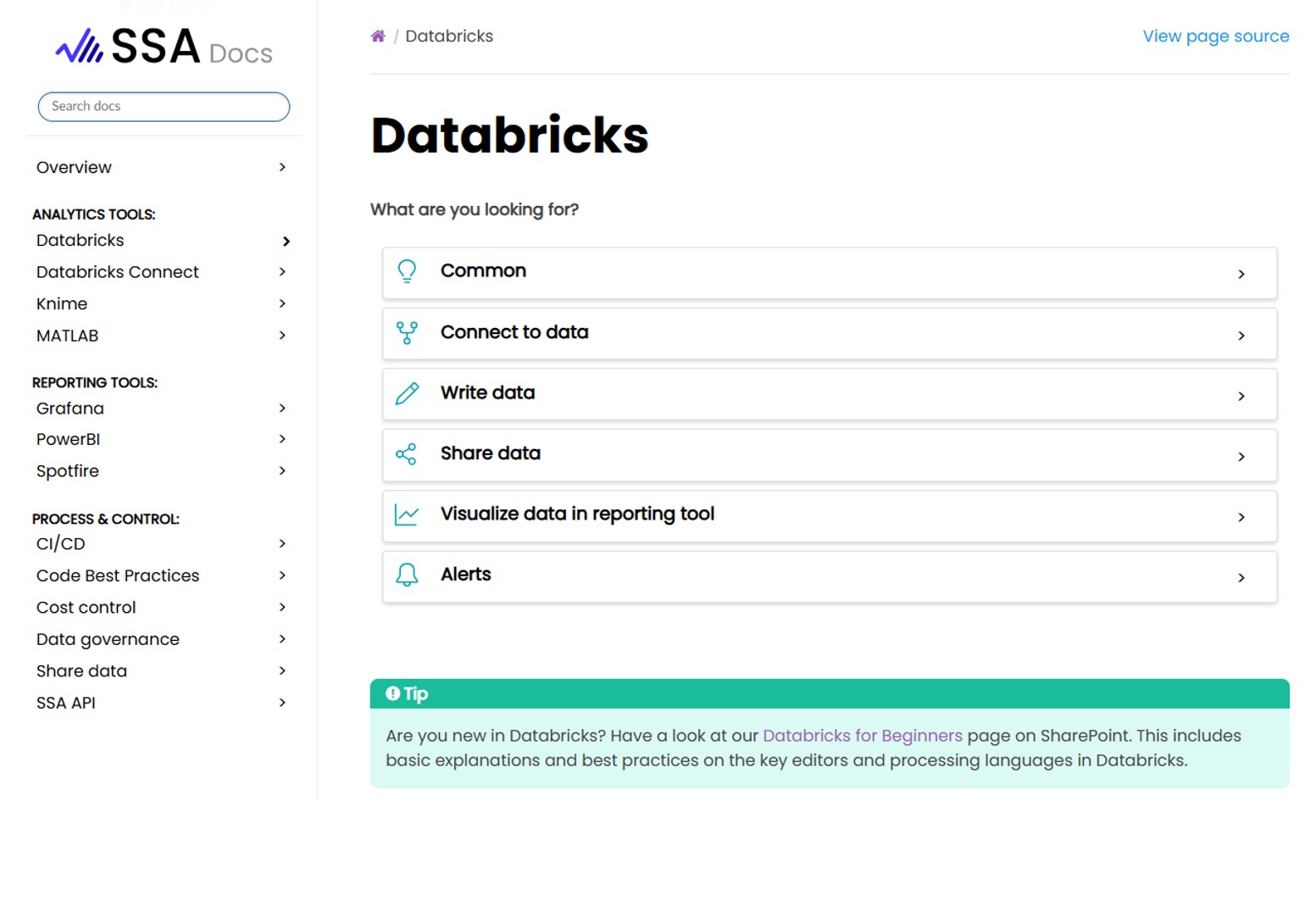Image resolution: width=1316 pixels, height=912 pixels.
Task: Expand the Common card chevron
Action: tap(1241, 275)
